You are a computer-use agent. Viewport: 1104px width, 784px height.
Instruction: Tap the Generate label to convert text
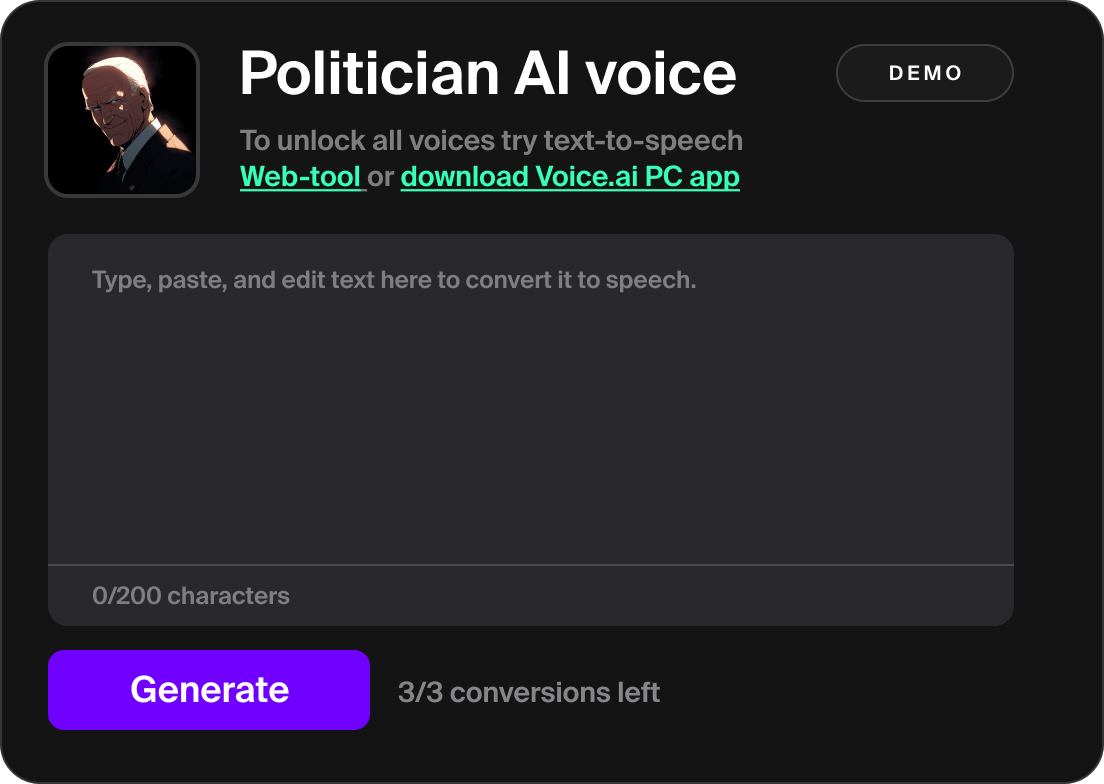click(x=210, y=689)
